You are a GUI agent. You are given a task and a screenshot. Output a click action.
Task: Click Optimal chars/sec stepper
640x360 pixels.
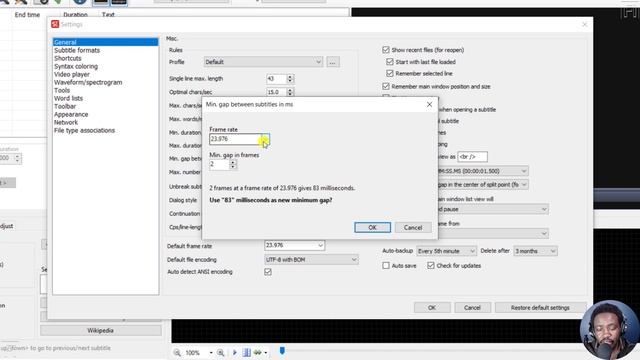[290, 92]
